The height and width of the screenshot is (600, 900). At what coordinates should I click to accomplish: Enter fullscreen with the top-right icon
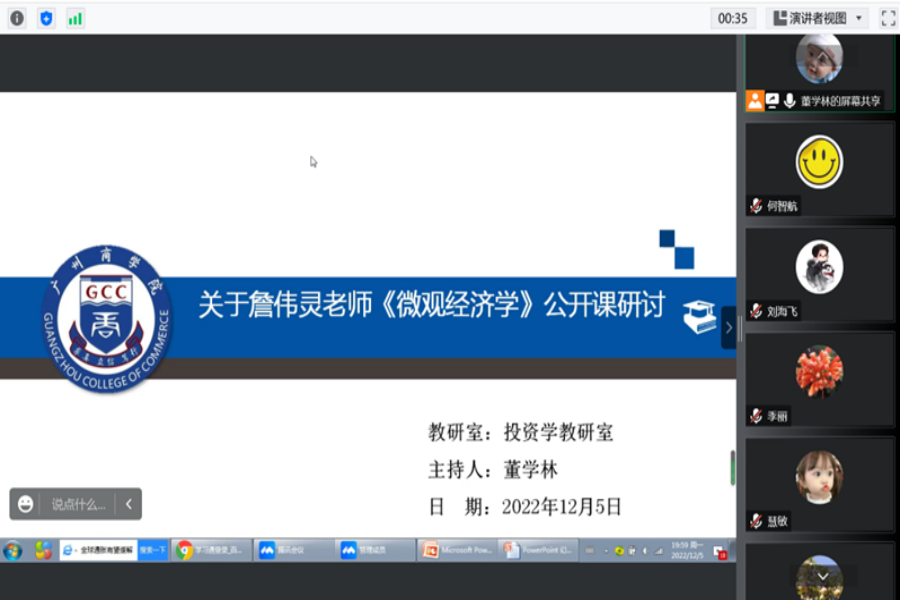click(x=887, y=16)
